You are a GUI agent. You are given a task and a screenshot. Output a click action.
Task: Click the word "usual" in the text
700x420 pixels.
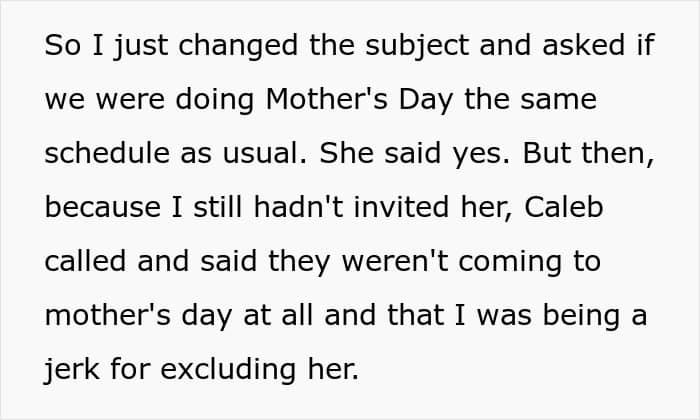[261, 153]
